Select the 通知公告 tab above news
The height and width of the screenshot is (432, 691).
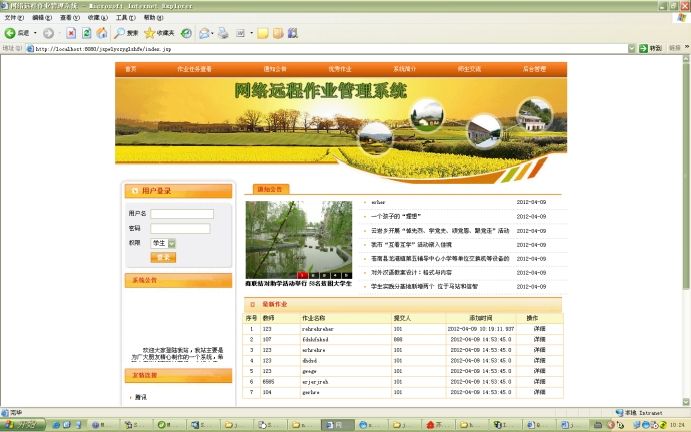[270, 189]
